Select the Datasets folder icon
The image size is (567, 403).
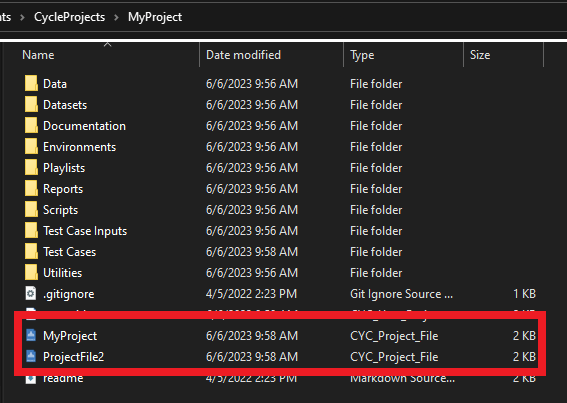tap(31, 105)
